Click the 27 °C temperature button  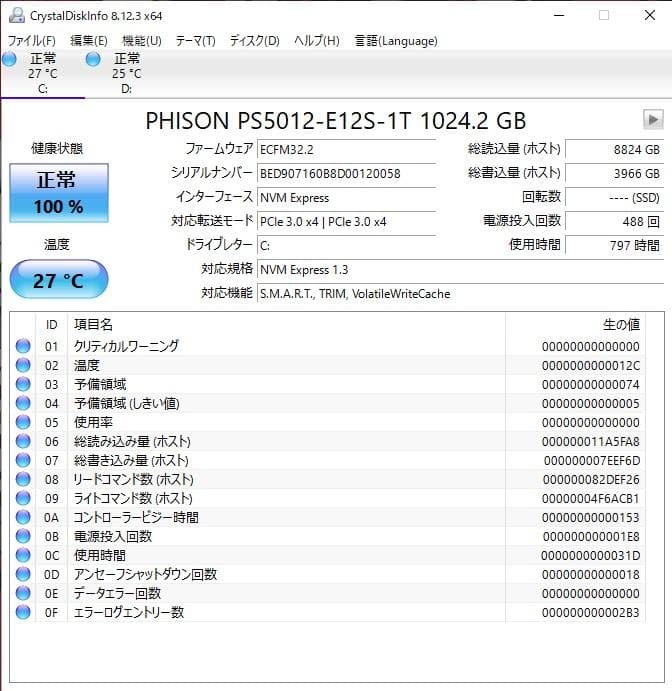click(x=59, y=279)
